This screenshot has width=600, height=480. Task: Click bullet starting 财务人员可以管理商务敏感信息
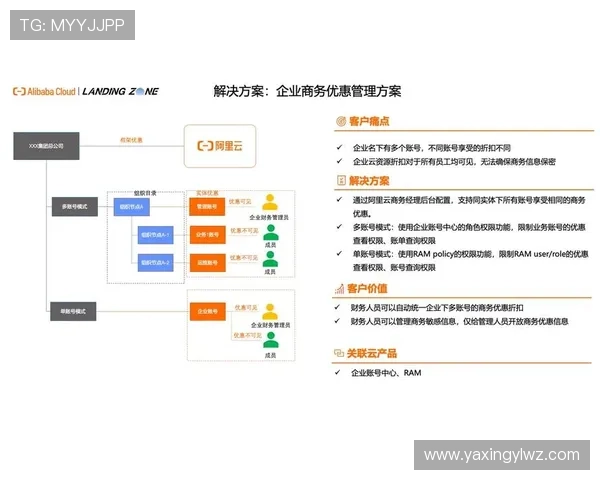tap(459, 322)
